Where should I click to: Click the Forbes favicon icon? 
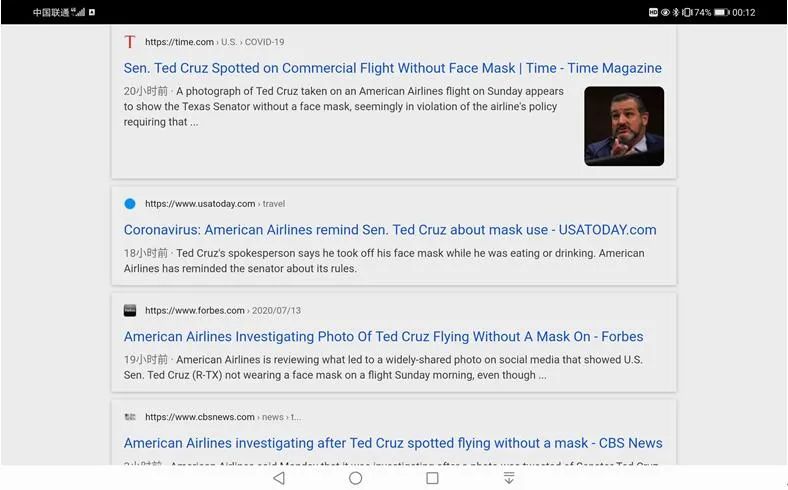point(130,311)
